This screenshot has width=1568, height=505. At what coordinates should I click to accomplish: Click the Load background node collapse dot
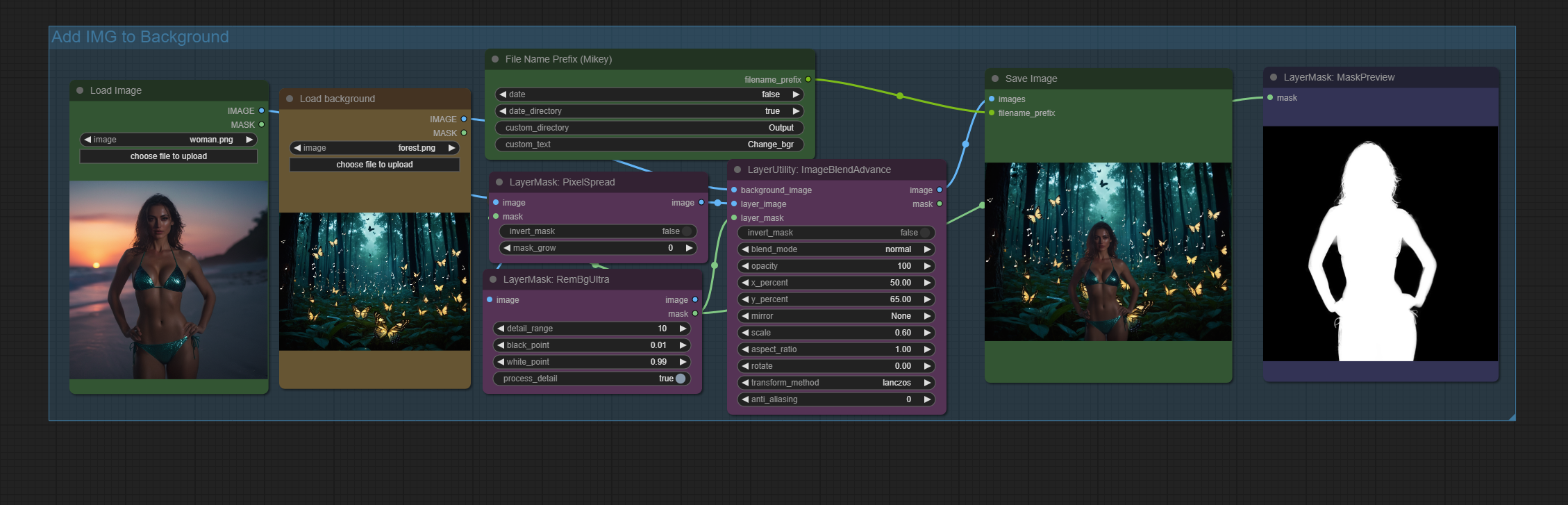click(x=290, y=99)
